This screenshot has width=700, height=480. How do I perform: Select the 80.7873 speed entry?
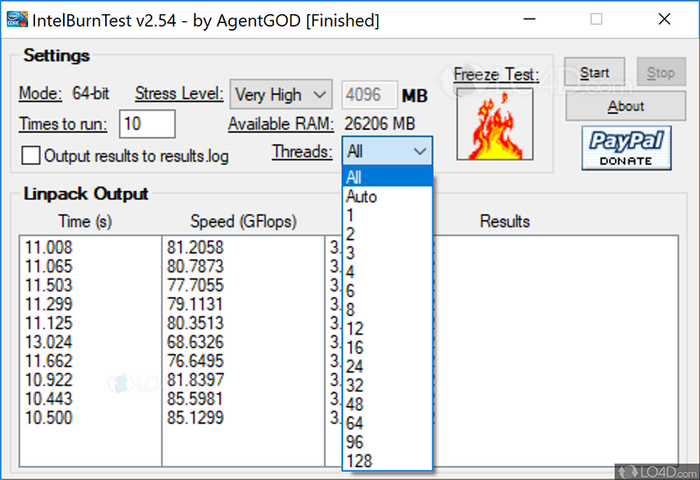[195, 267]
